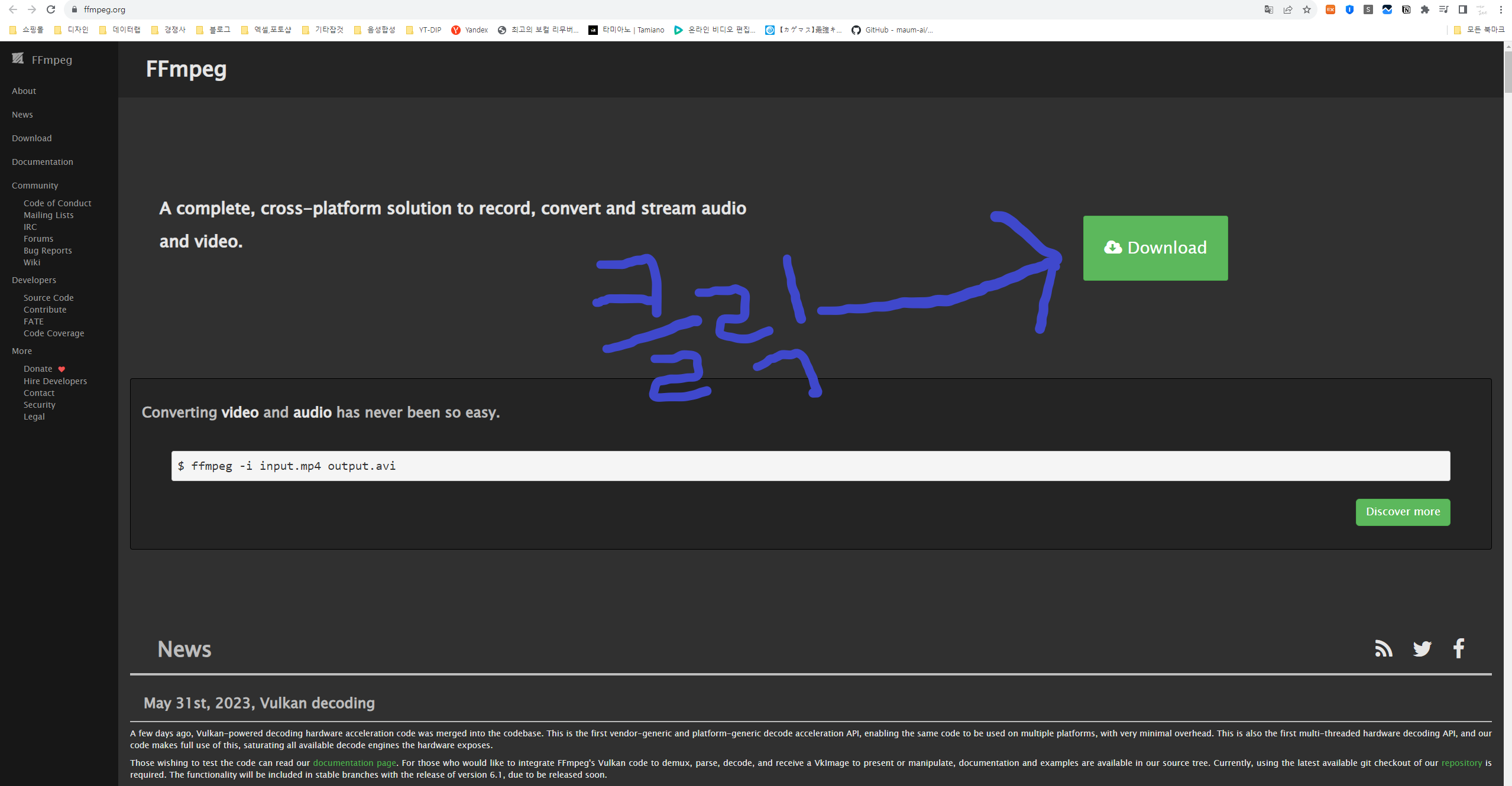Viewport: 1512px width, 786px height.
Task: Click the Discover more button
Action: click(x=1403, y=512)
